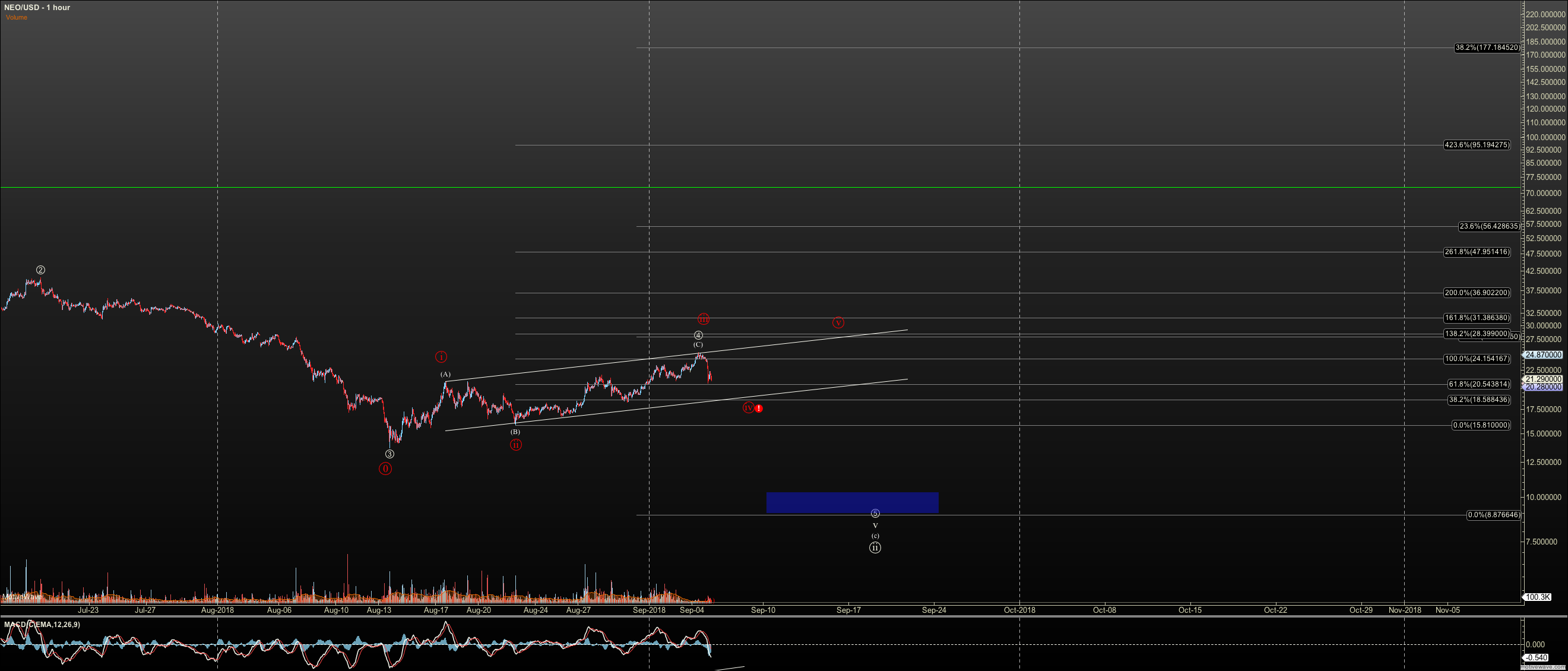Click the (B) wave label
The height and width of the screenshot is (671, 1568).
pyautogui.click(x=515, y=432)
